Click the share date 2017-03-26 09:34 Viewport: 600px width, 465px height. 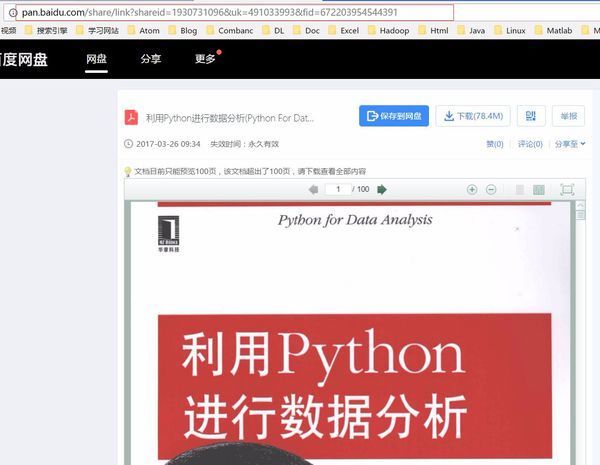(x=168, y=144)
